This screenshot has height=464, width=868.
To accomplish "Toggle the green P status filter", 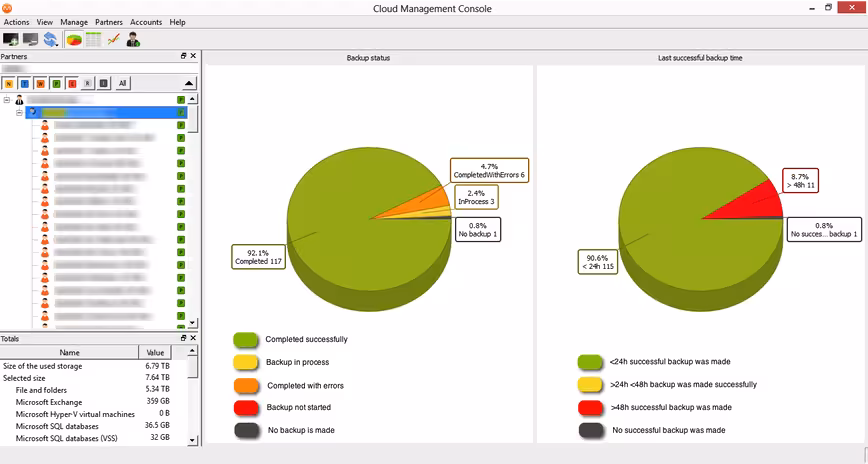I will (x=56, y=84).
